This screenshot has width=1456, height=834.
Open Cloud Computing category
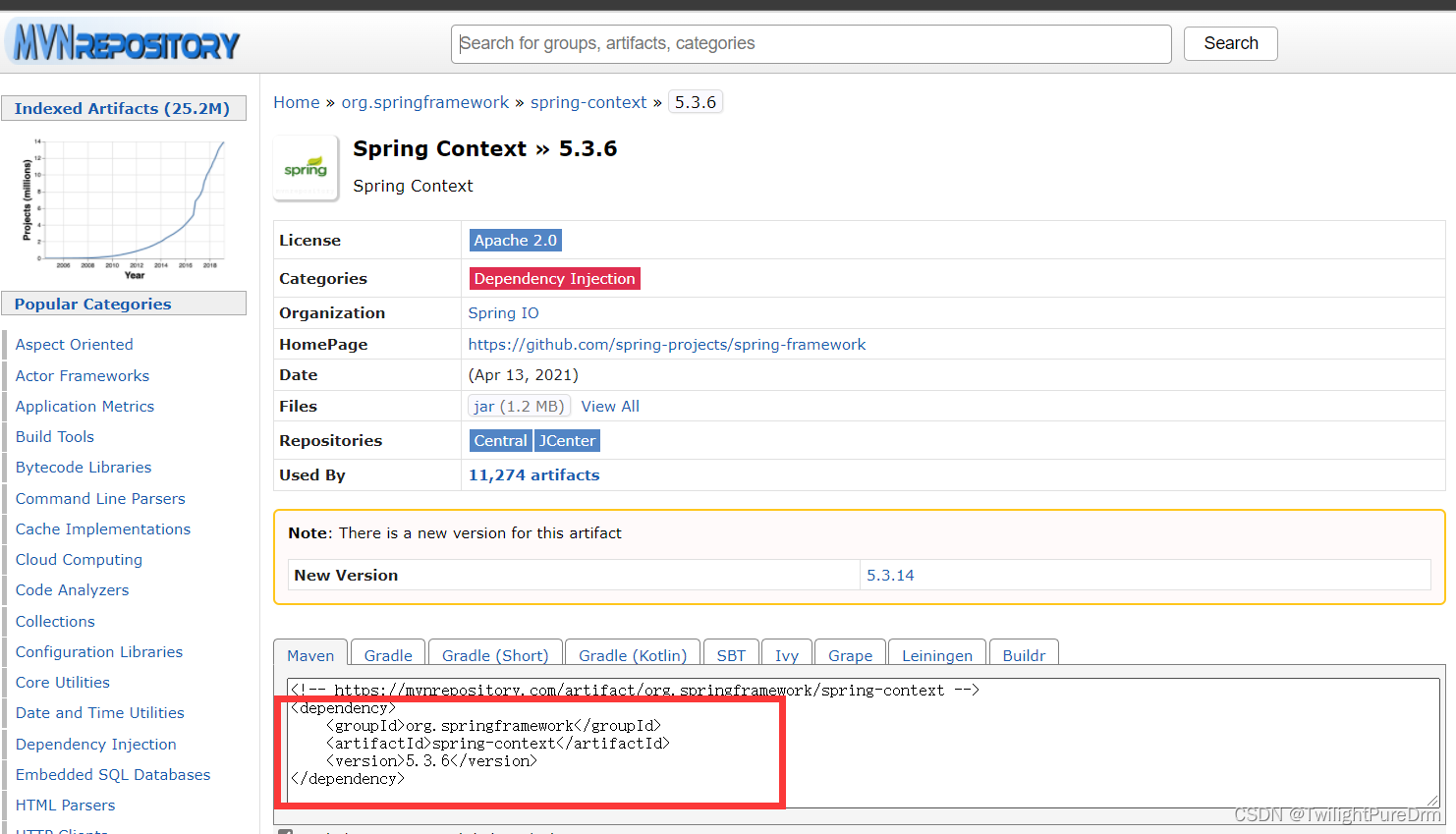(79, 560)
